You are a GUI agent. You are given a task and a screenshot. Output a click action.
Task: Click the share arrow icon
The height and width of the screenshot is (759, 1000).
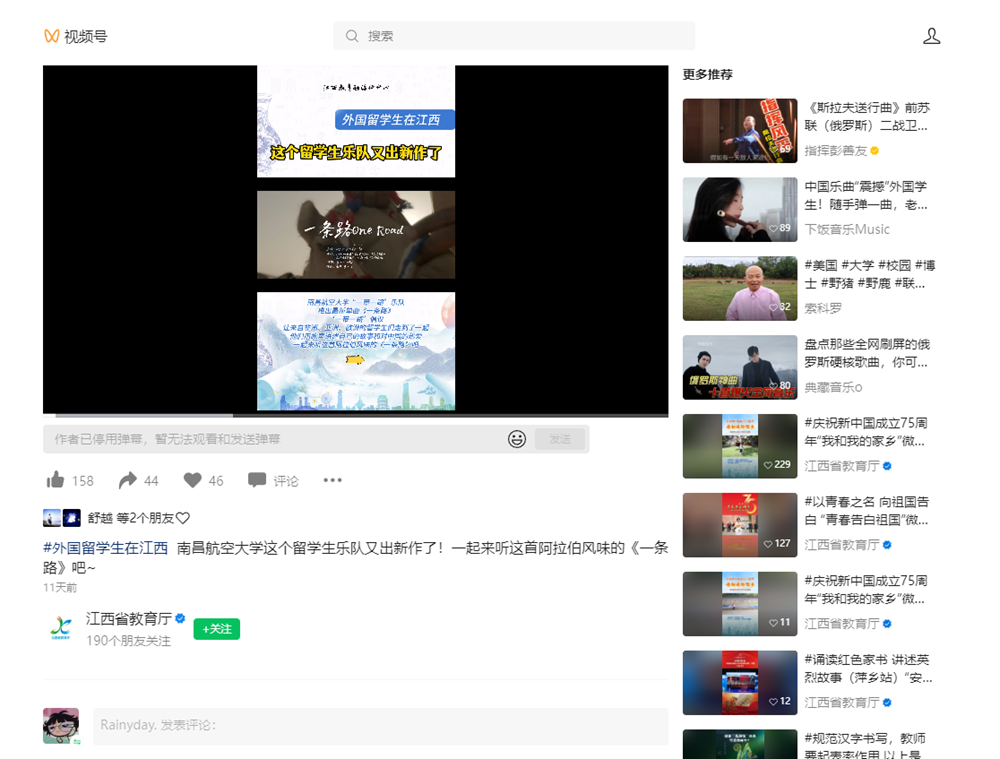pyautogui.click(x=127, y=480)
